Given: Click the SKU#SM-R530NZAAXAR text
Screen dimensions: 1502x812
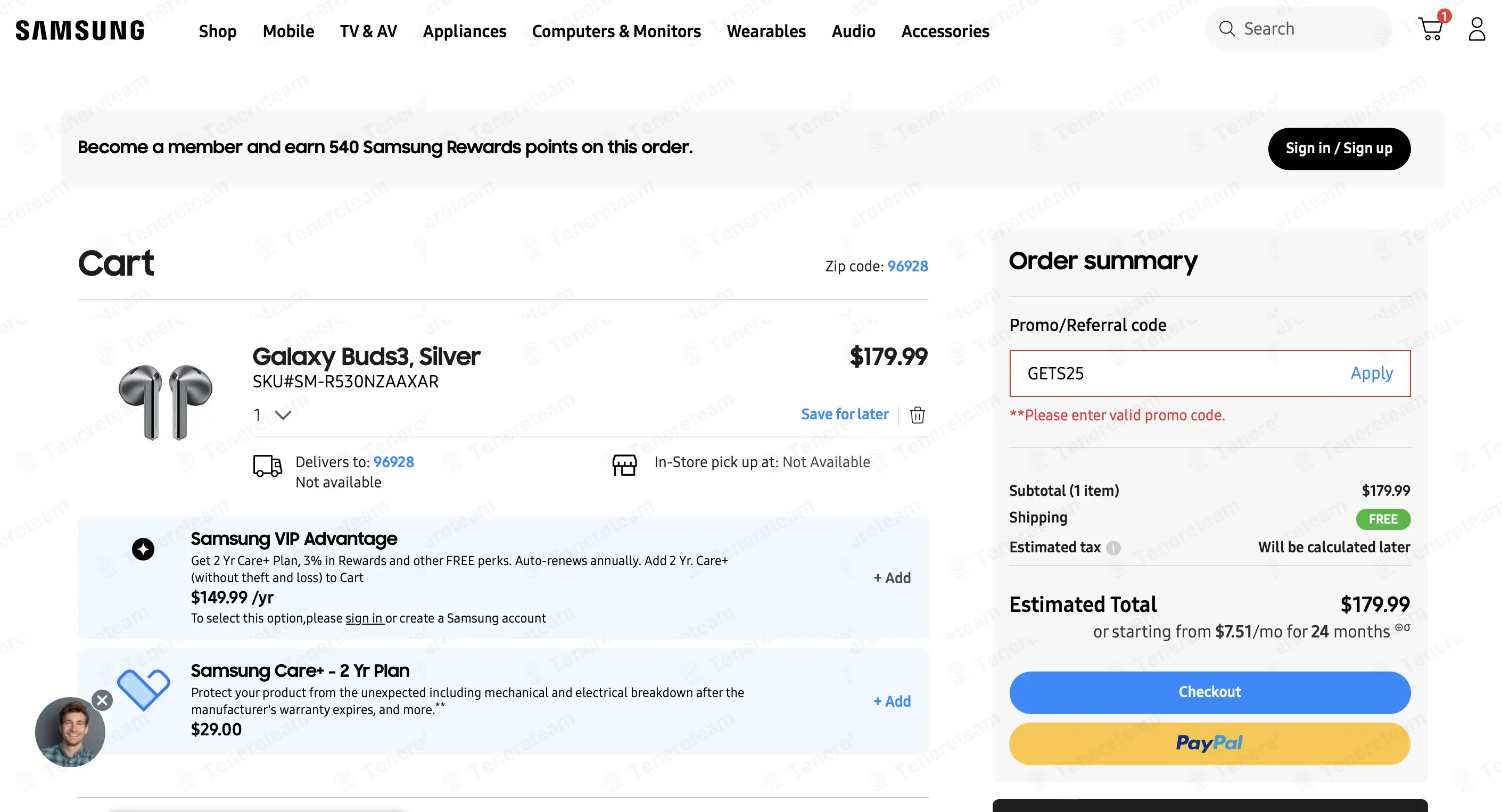Looking at the screenshot, I should click(x=345, y=382).
